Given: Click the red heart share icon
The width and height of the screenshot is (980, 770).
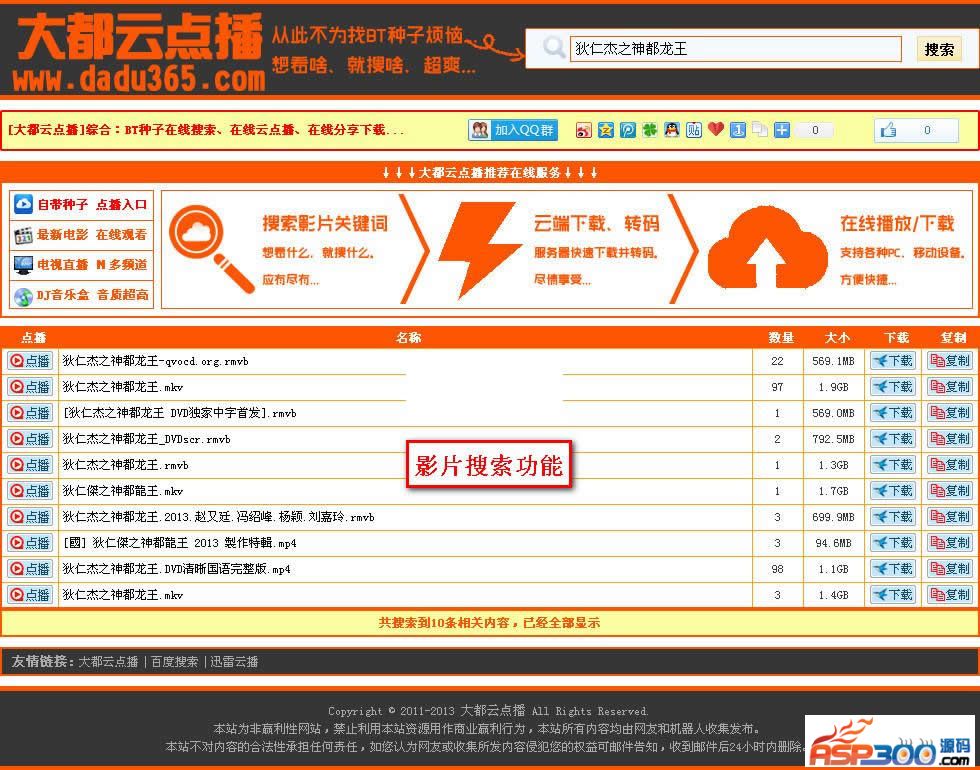Looking at the screenshot, I should pyautogui.click(x=716, y=129).
